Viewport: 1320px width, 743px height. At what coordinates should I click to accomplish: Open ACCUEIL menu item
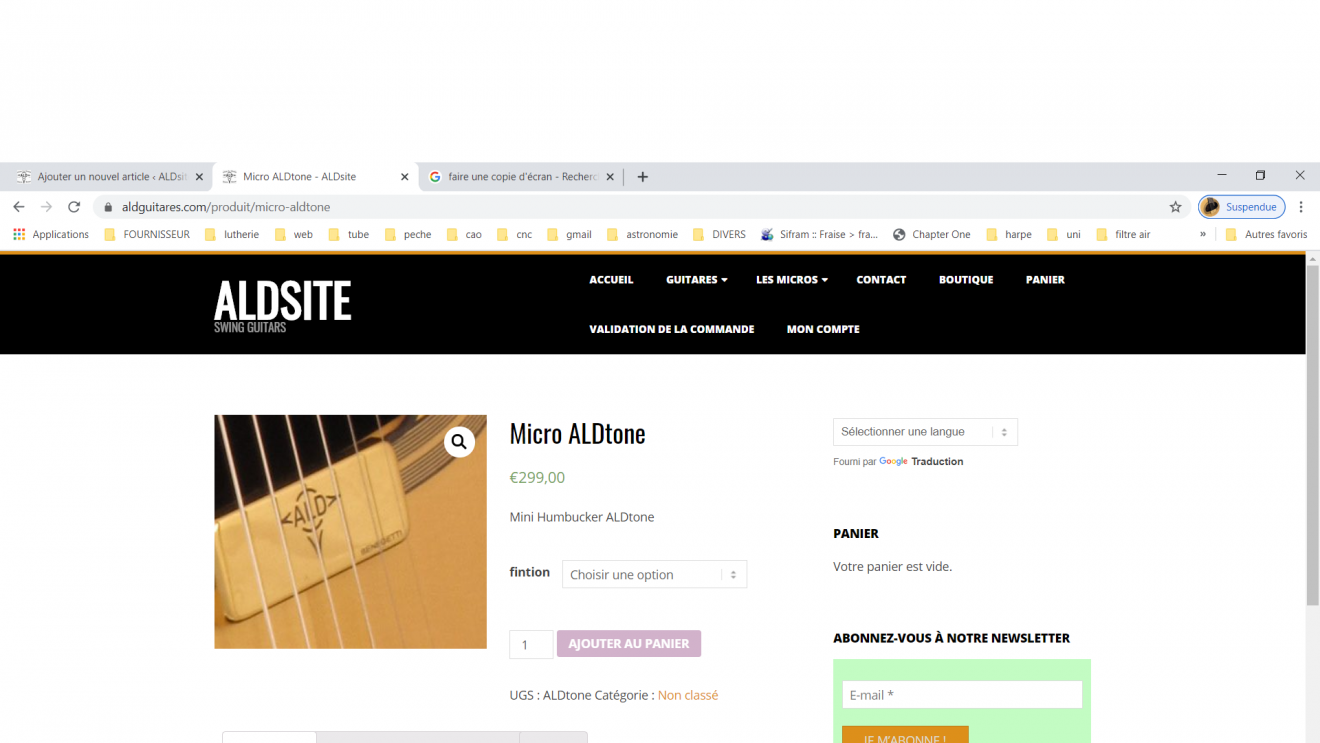[611, 280]
